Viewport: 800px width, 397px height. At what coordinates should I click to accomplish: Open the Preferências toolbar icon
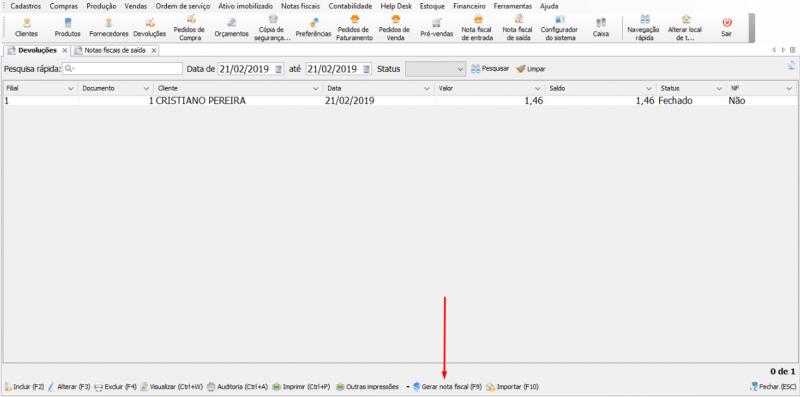pyautogui.click(x=313, y=28)
